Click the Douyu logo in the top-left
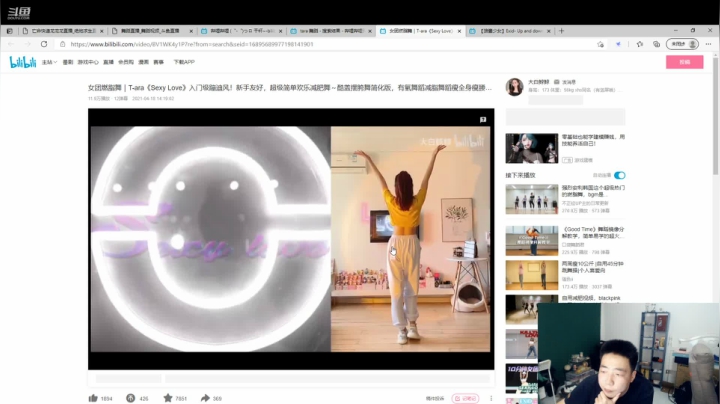This screenshot has height=404, width=720. (19, 13)
